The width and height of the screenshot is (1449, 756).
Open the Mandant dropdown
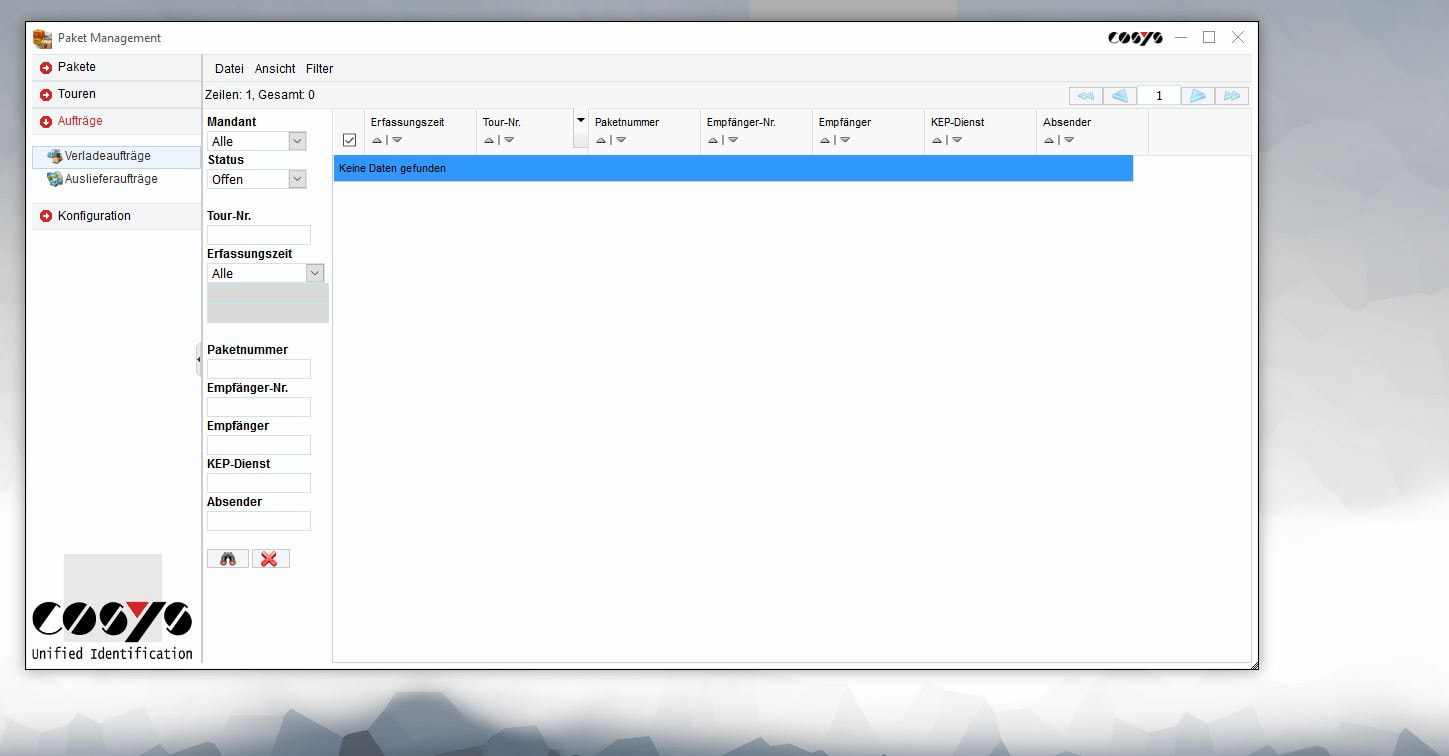297,140
